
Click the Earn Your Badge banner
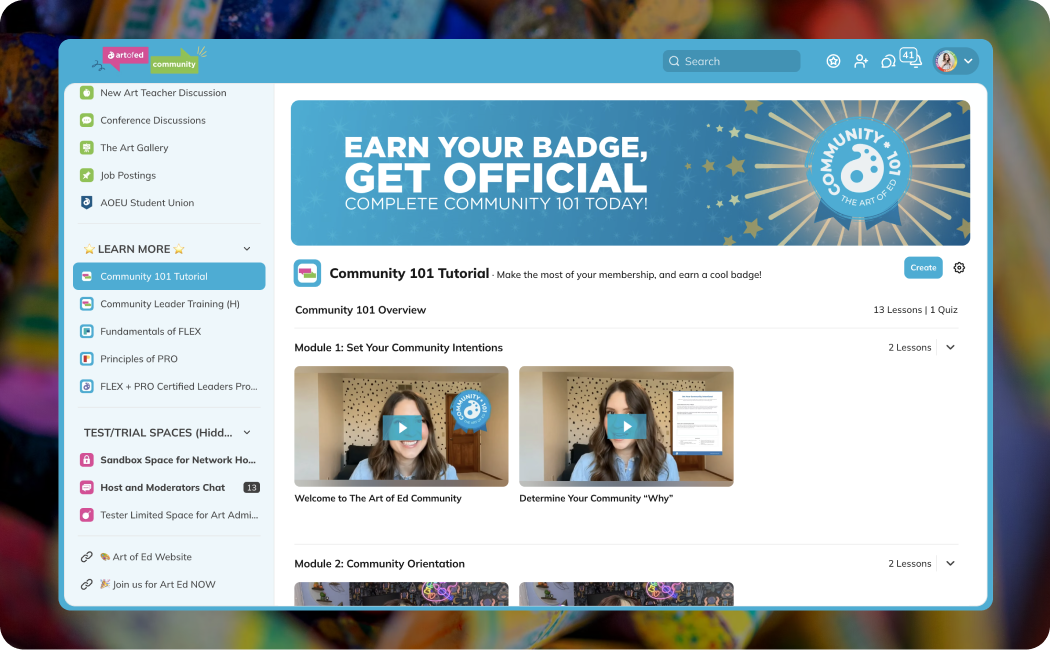630,173
